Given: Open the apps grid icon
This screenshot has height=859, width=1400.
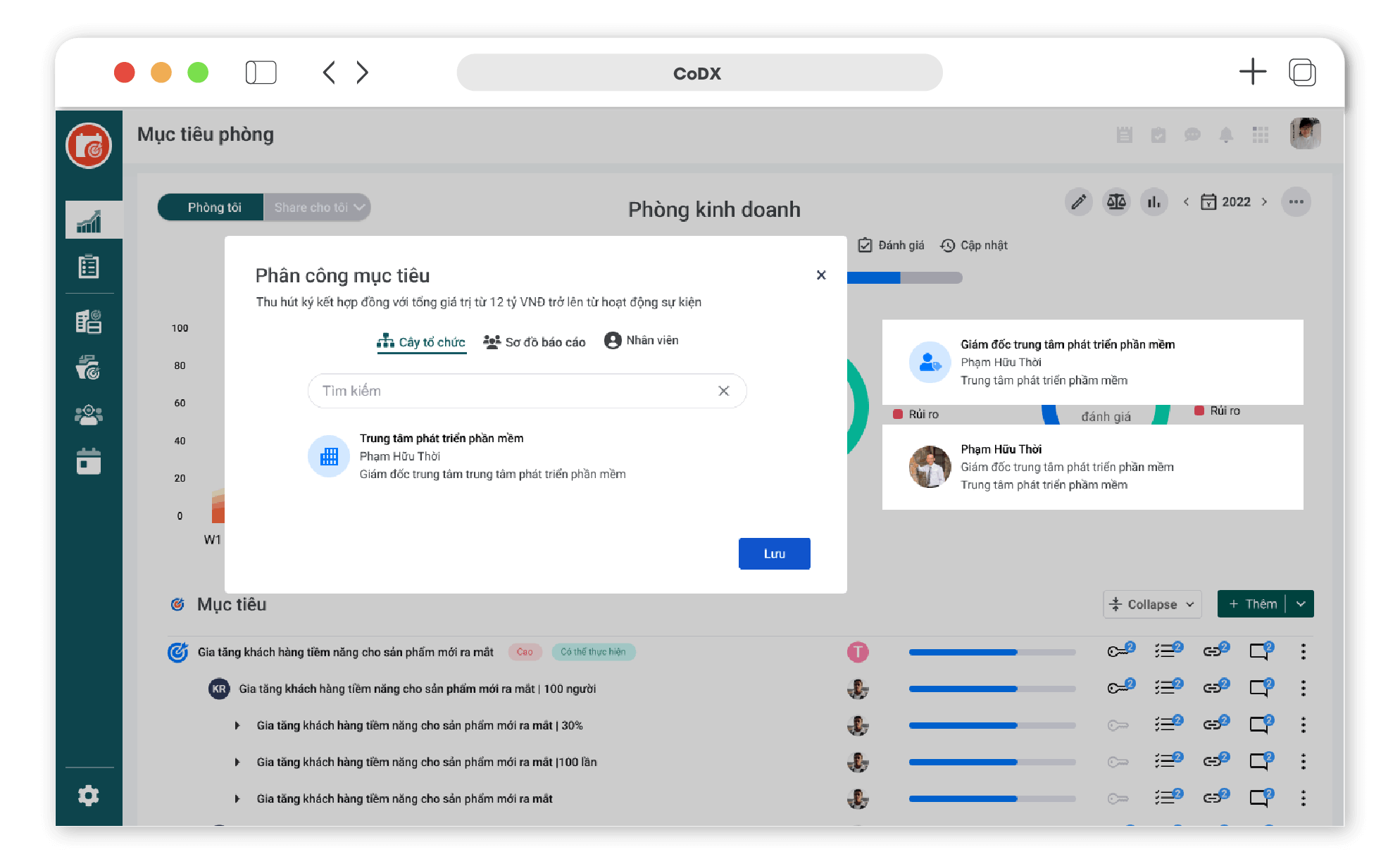Looking at the screenshot, I should [x=1261, y=135].
